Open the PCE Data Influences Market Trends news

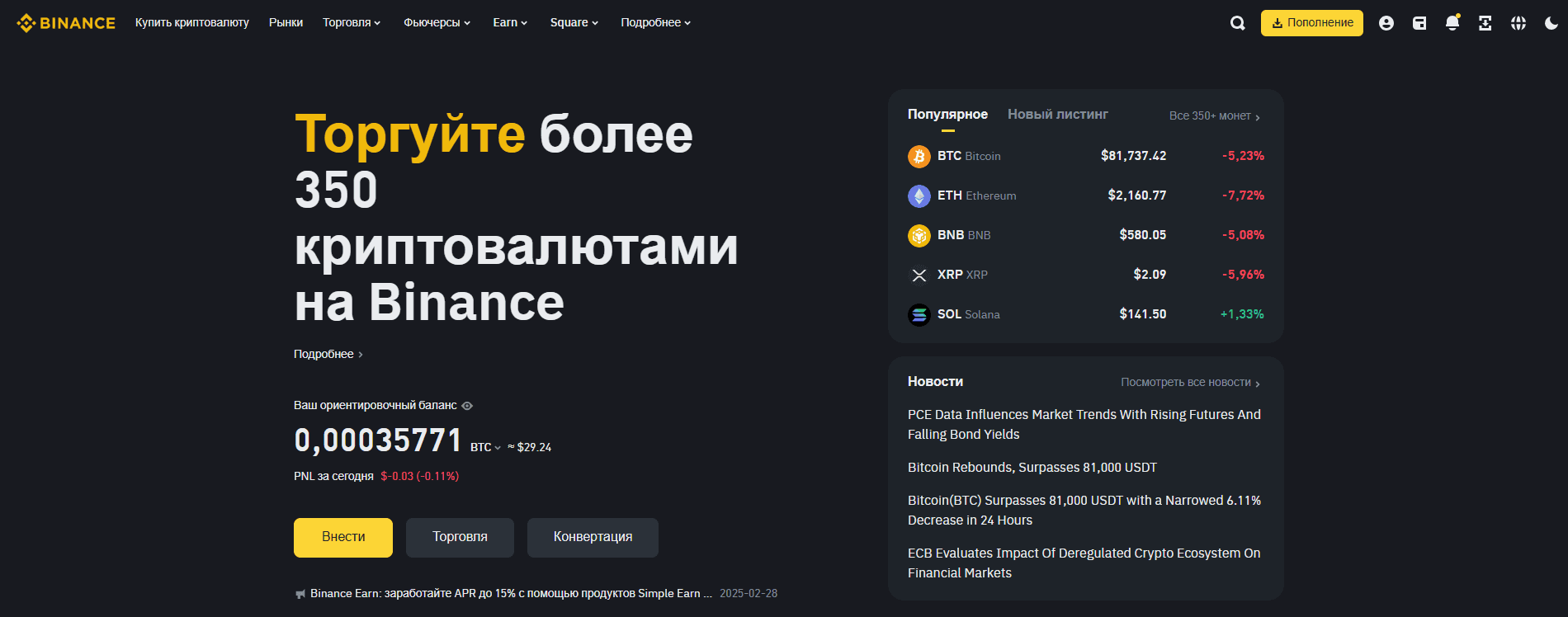coord(1084,425)
